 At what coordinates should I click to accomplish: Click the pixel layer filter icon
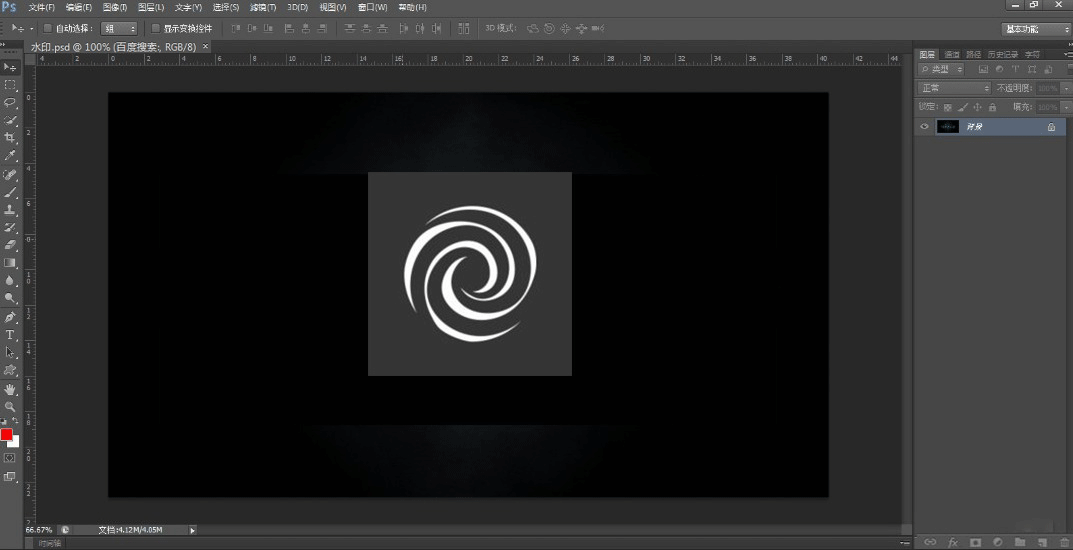coord(984,69)
